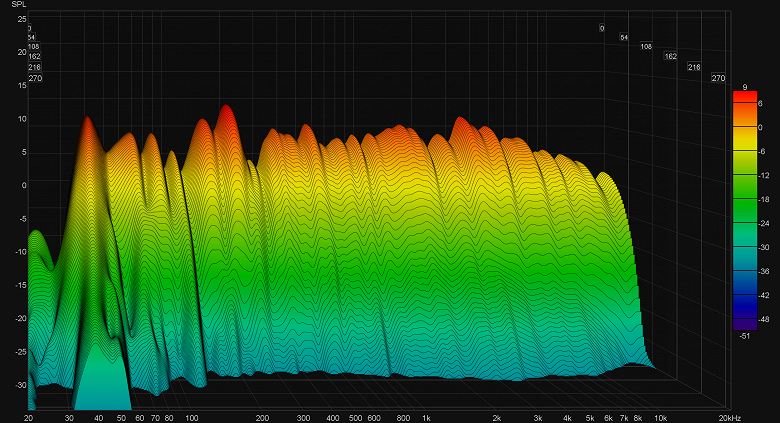Select the 1k frequency axis label
This screenshot has height=423, width=780.
tap(426, 418)
